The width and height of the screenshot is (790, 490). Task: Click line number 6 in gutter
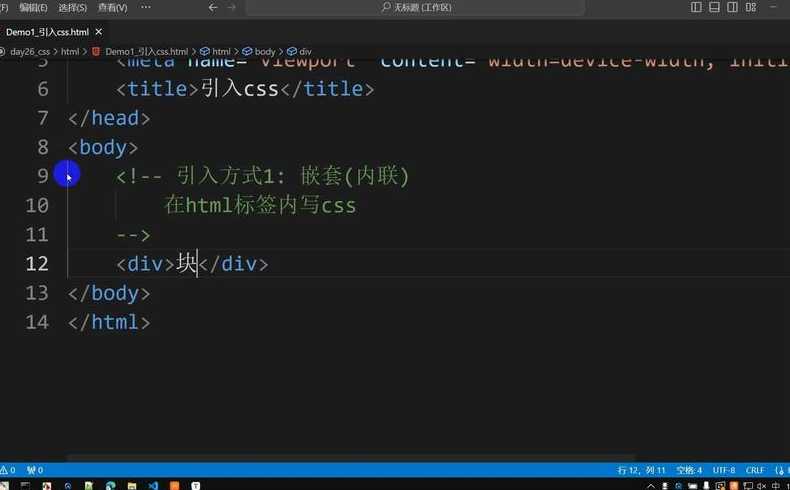(43, 89)
